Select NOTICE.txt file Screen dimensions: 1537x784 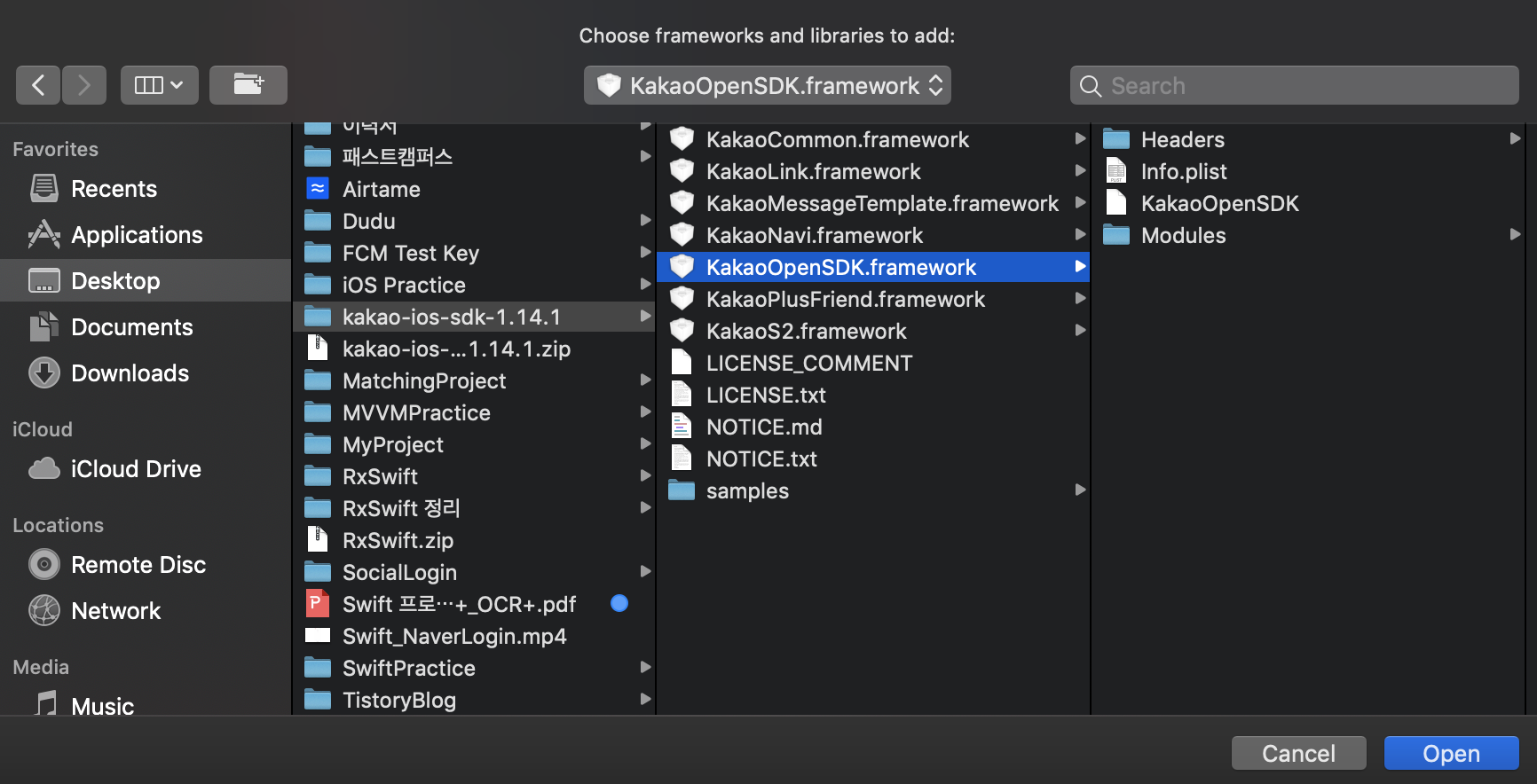[873, 459]
